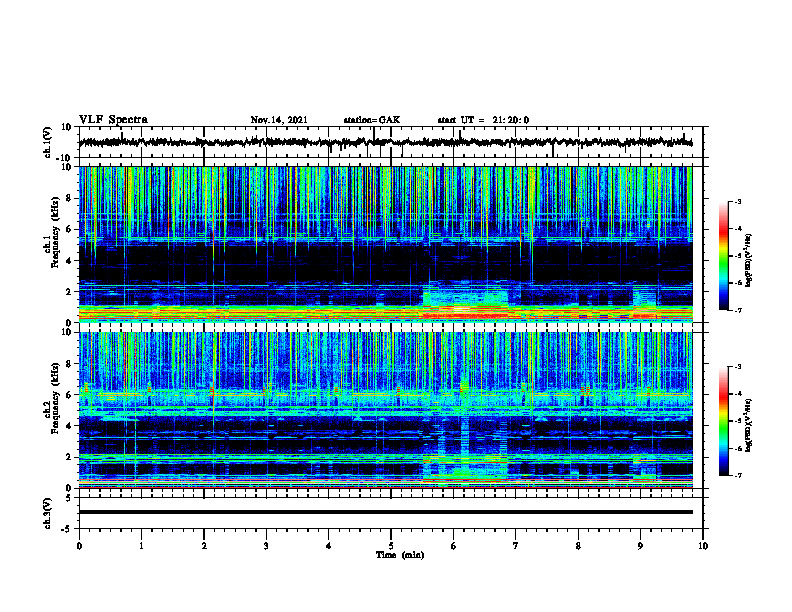Select the "start UT = 21:20:0" text
Viewport: 792px width, 612px height.
coord(483,120)
